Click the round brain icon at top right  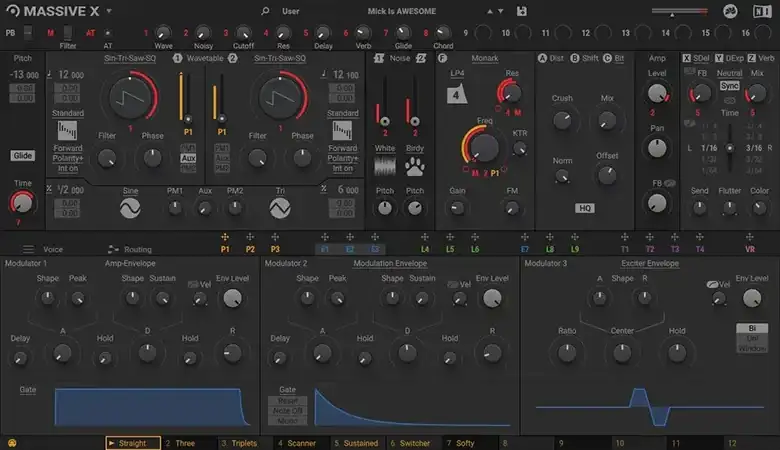[x=730, y=11]
